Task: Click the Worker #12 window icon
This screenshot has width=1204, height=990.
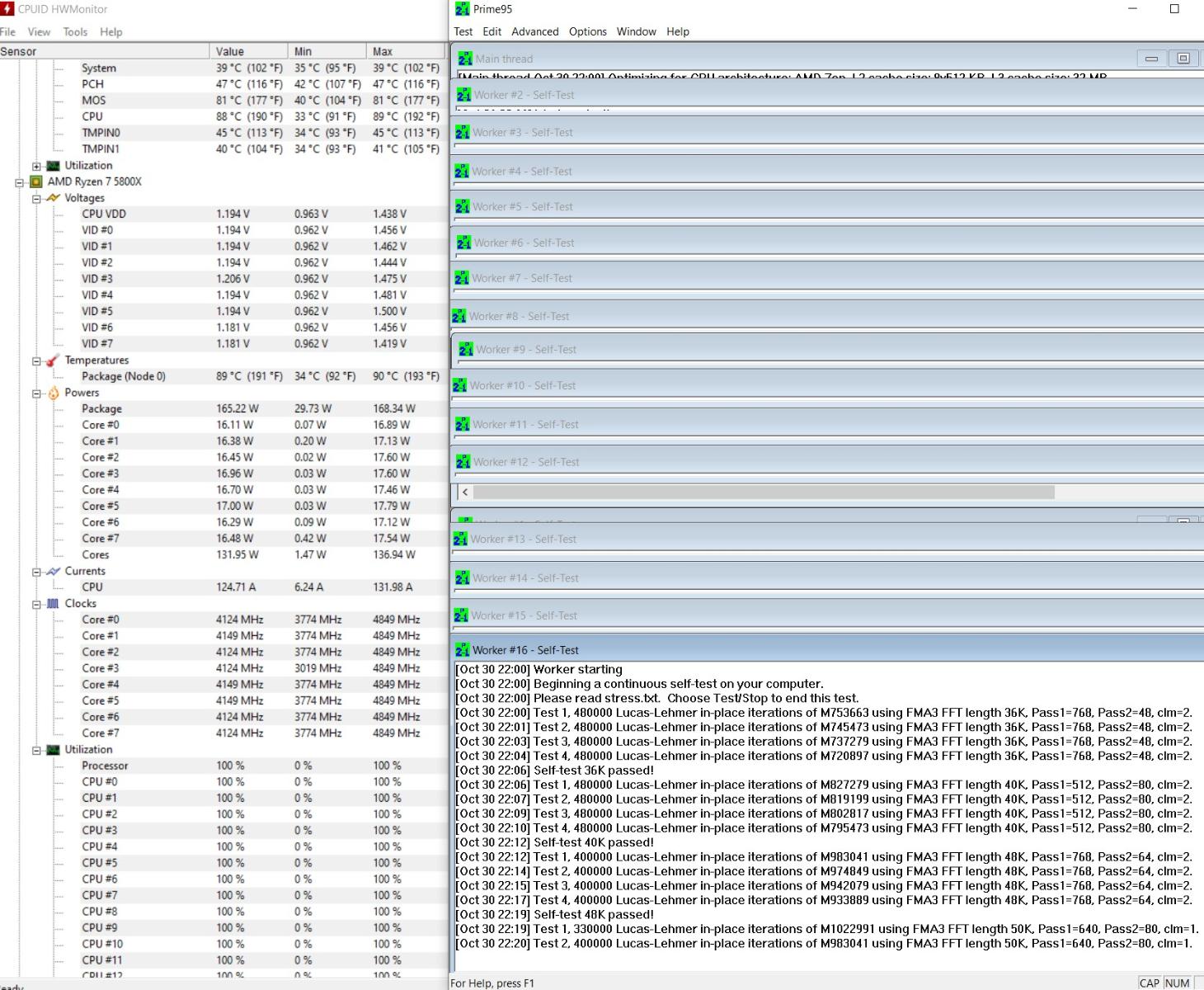Action: (463, 462)
